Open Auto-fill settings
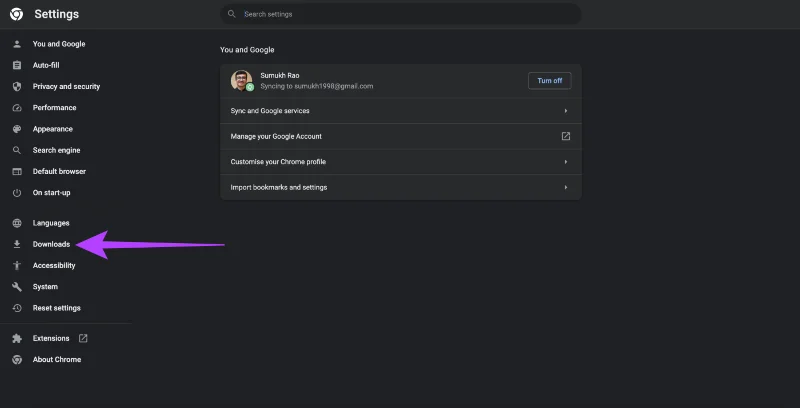 pos(46,65)
